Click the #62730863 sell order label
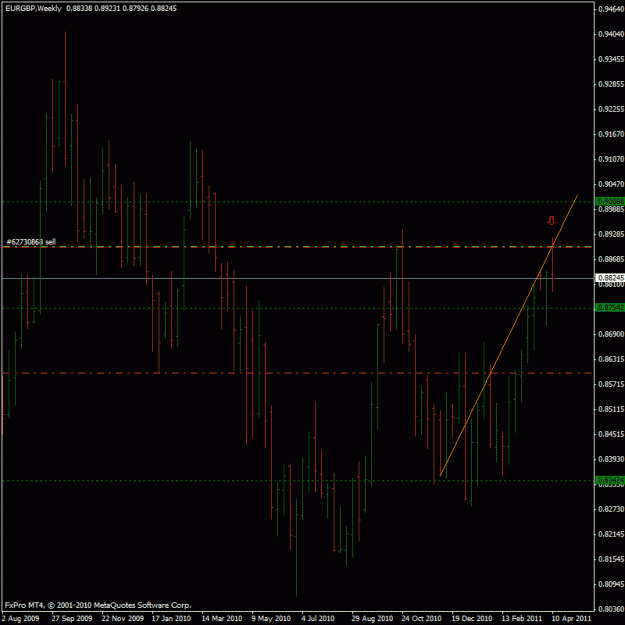This screenshot has height=625, width=625. point(31,242)
